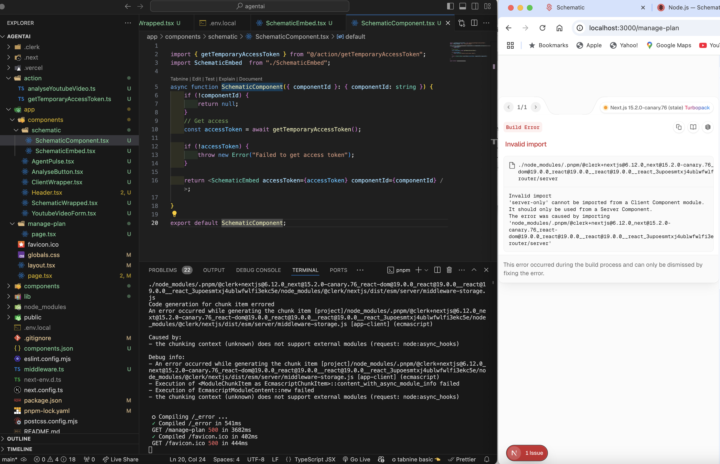The height and width of the screenshot is (464, 720).
Task: Open the Yahoo! bookmark
Action: tap(624, 45)
